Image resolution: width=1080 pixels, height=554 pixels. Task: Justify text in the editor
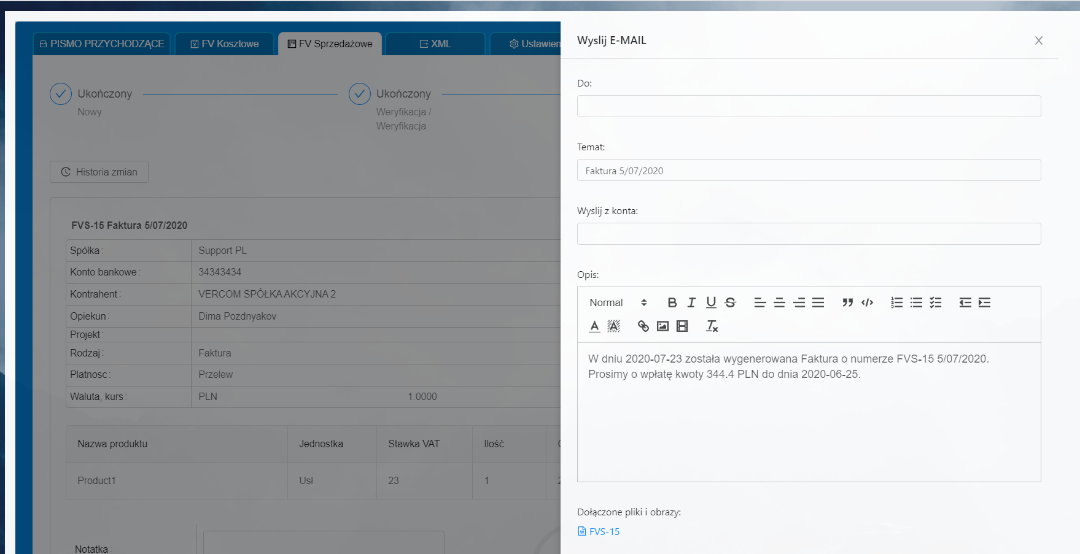(818, 302)
